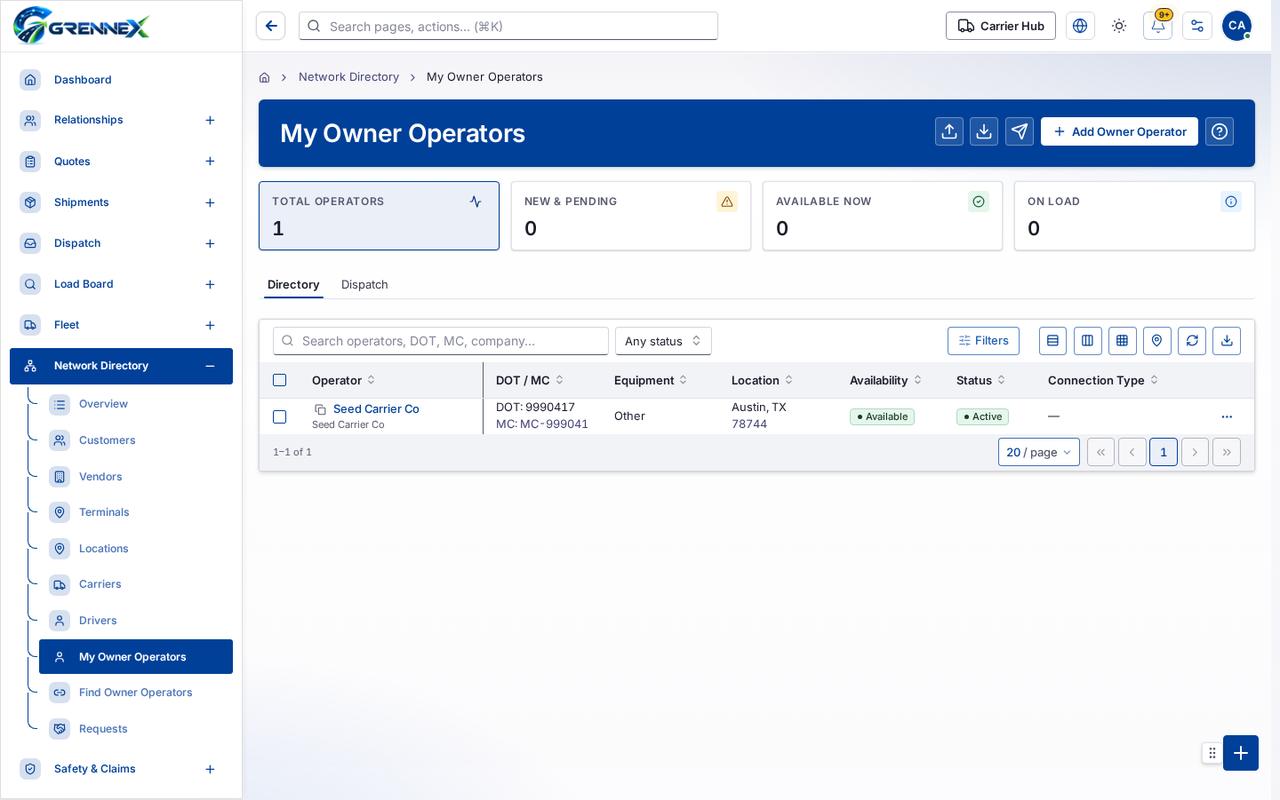Click the upload icon in the page header
This screenshot has height=800, width=1280.
point(949,132)
